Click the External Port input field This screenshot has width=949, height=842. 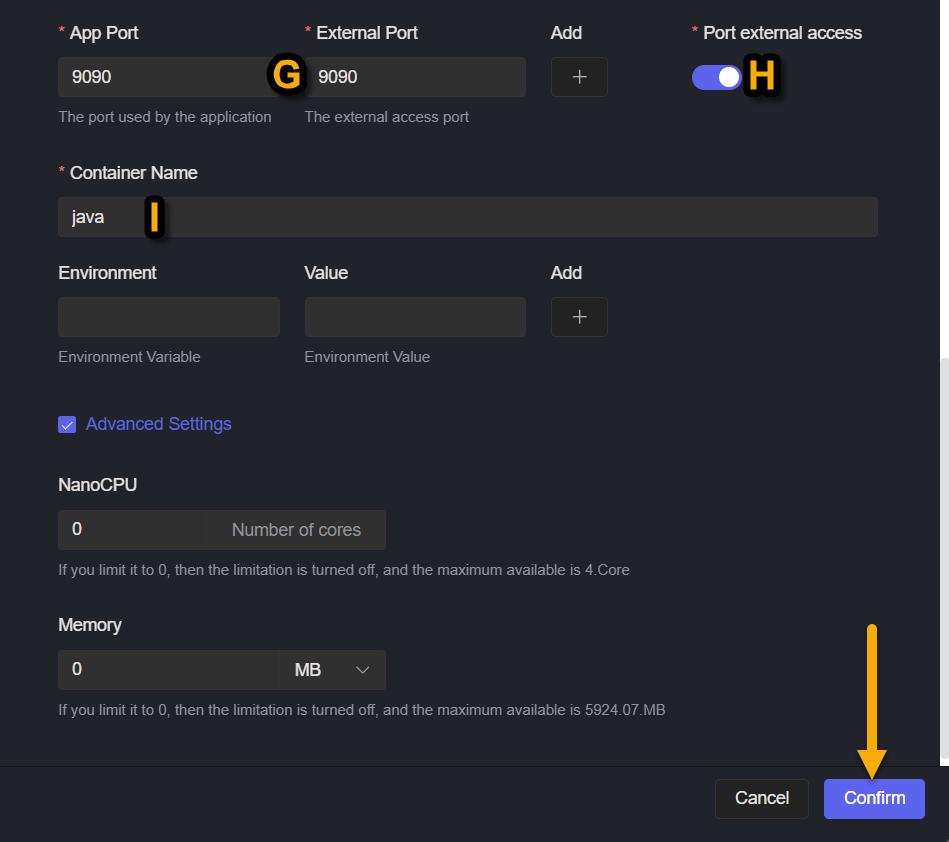pyautogui.click(x=415, y=77)
